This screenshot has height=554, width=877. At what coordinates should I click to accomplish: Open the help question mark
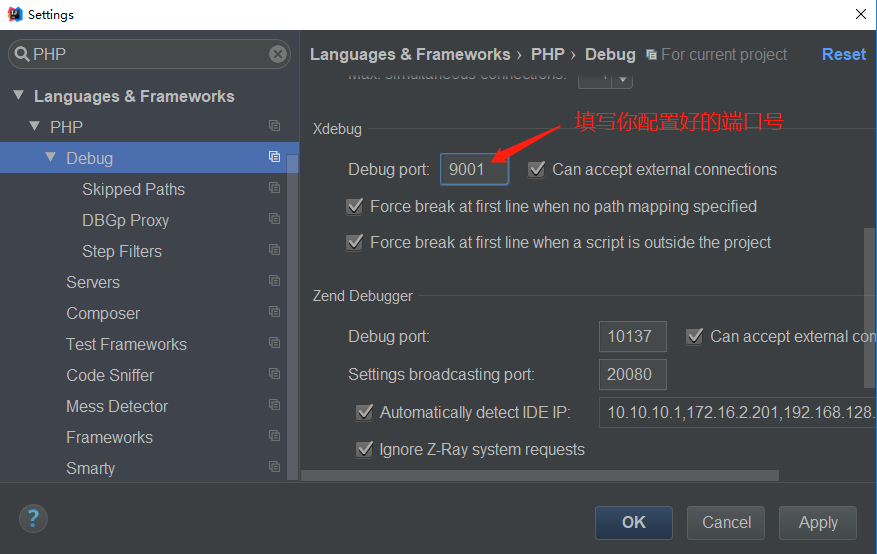pyautogui.click(x=33, y=519)
